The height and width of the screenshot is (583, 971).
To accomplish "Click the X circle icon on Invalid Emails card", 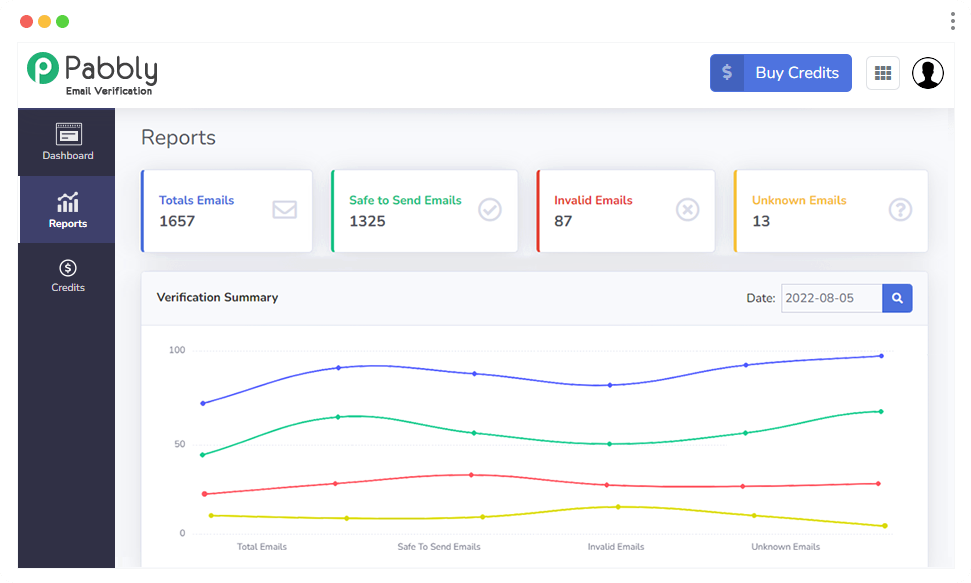I will [x=687, y=210].
